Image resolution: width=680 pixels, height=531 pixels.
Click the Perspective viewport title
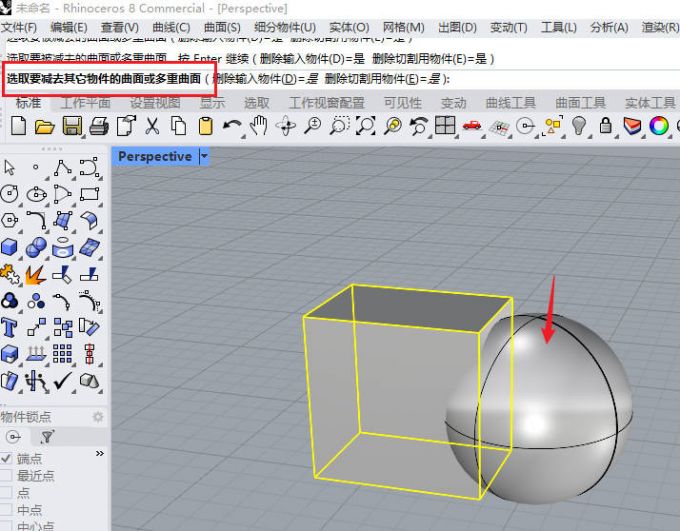tap(155, 156)
